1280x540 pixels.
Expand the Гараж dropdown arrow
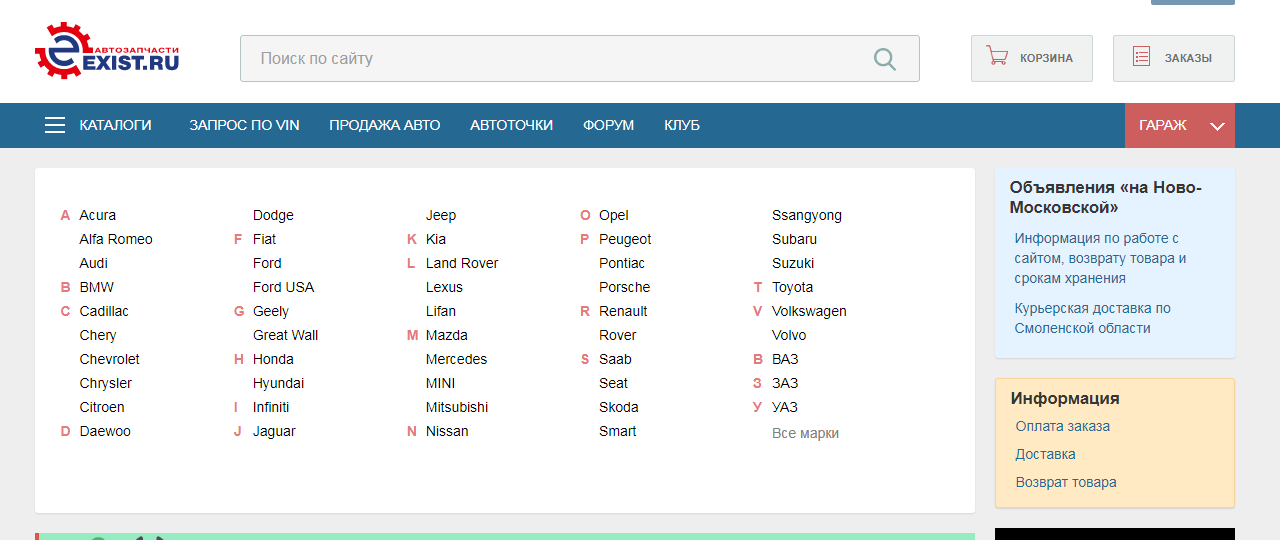pos(1217,126)
